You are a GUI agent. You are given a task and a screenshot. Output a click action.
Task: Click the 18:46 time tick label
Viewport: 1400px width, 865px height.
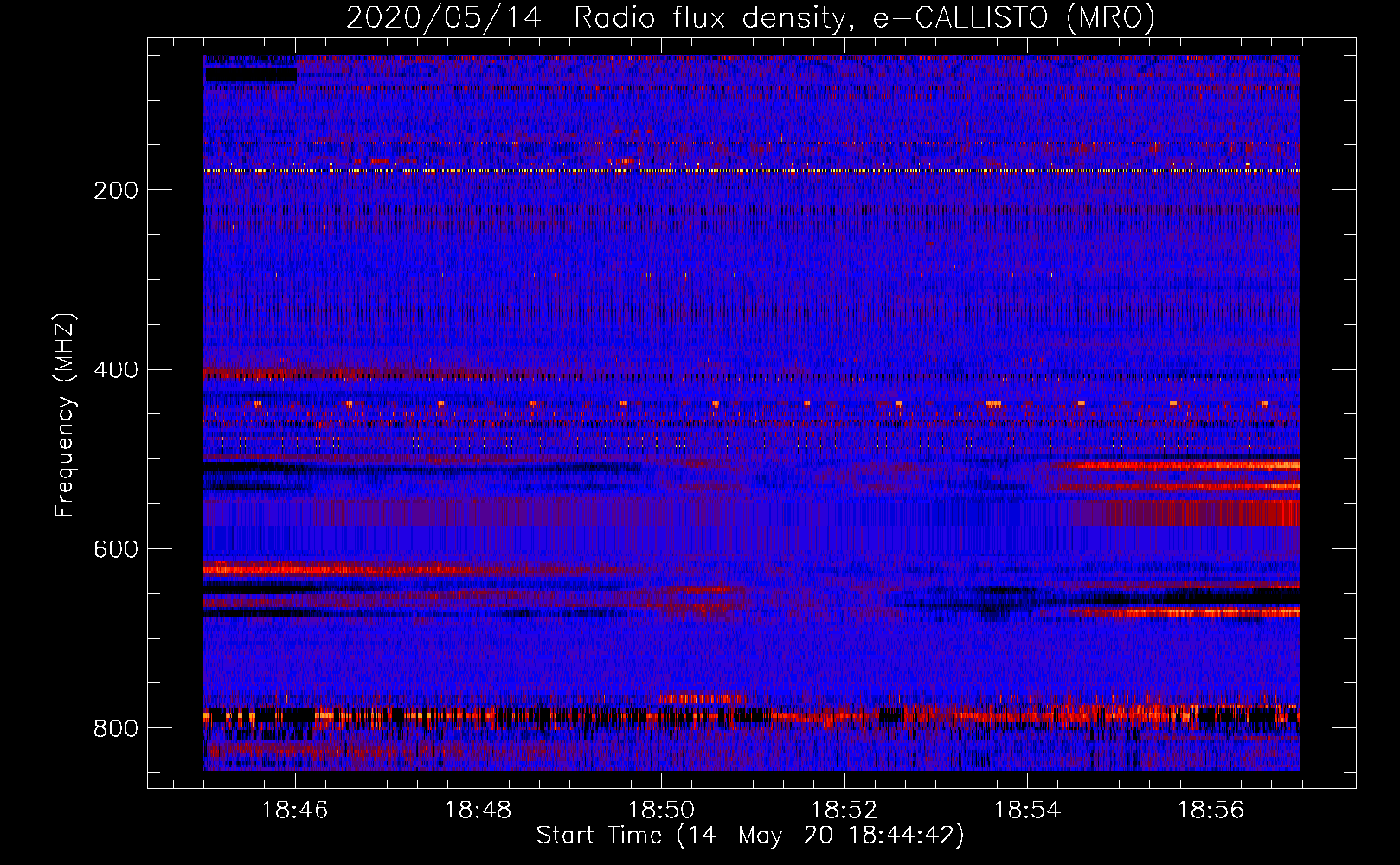(x=295, y=811)
